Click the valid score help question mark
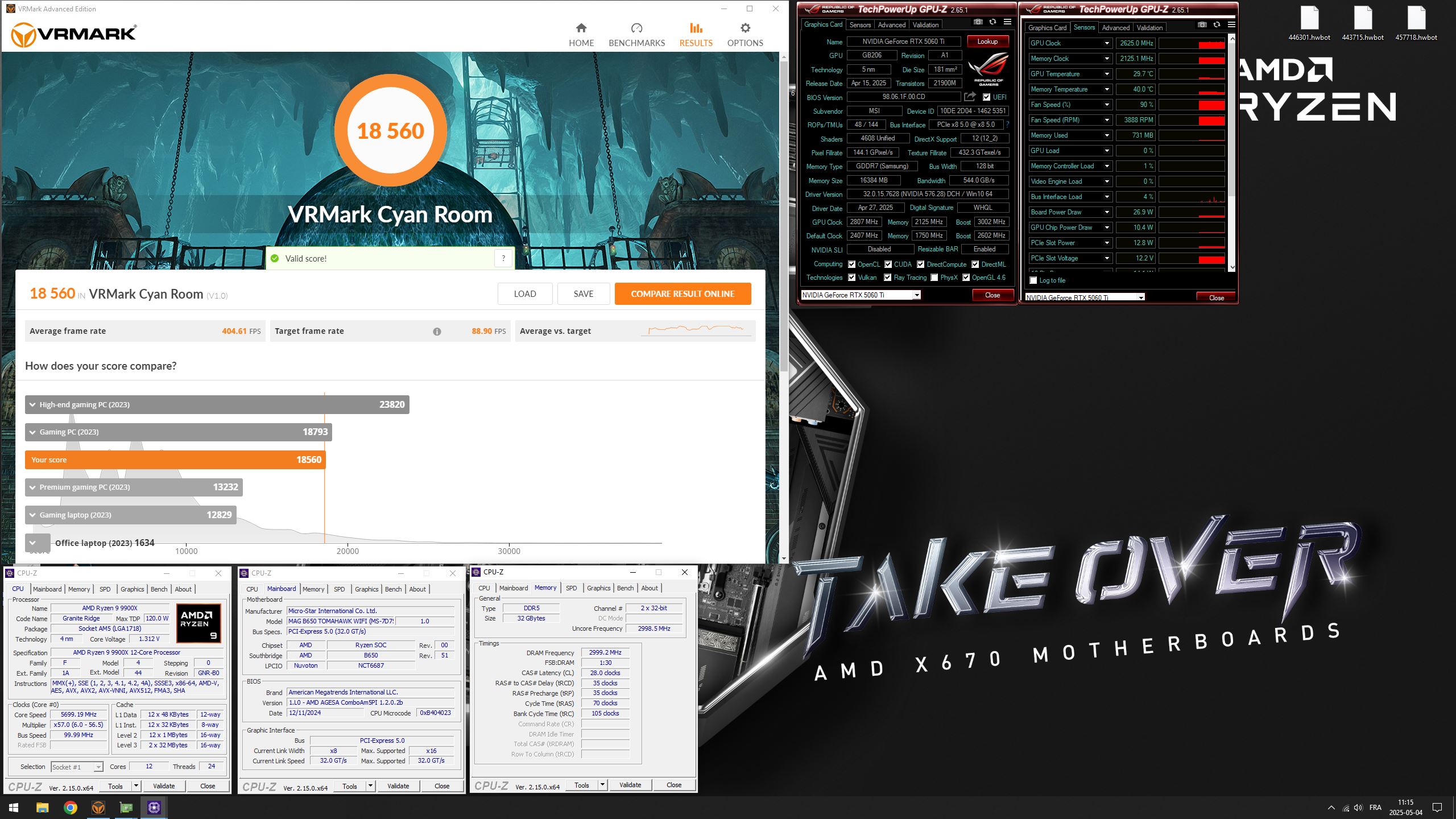This screenshot has width=1456, height=819. click(x=503, y=258)
